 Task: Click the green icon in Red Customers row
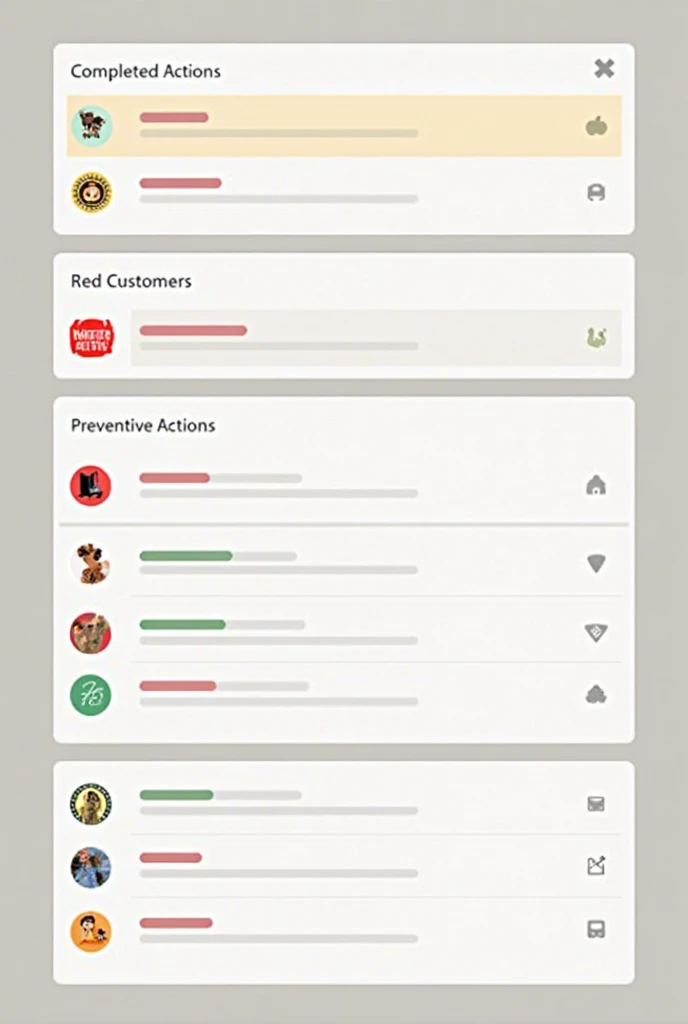(596, 338)
